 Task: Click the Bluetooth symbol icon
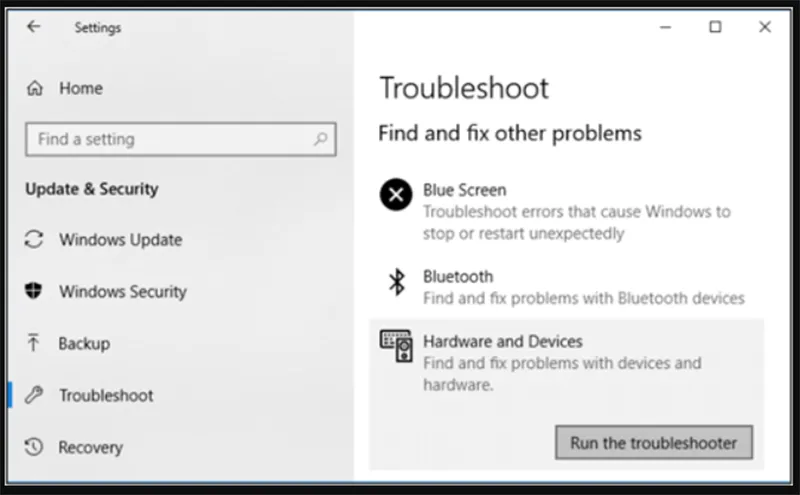pos(397,282)
